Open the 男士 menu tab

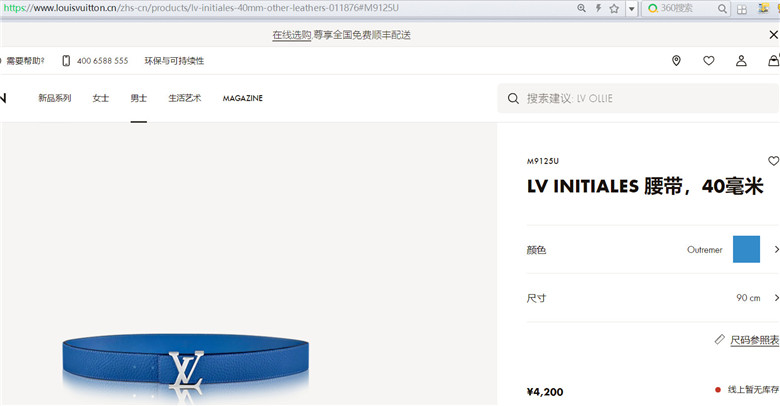138,98
